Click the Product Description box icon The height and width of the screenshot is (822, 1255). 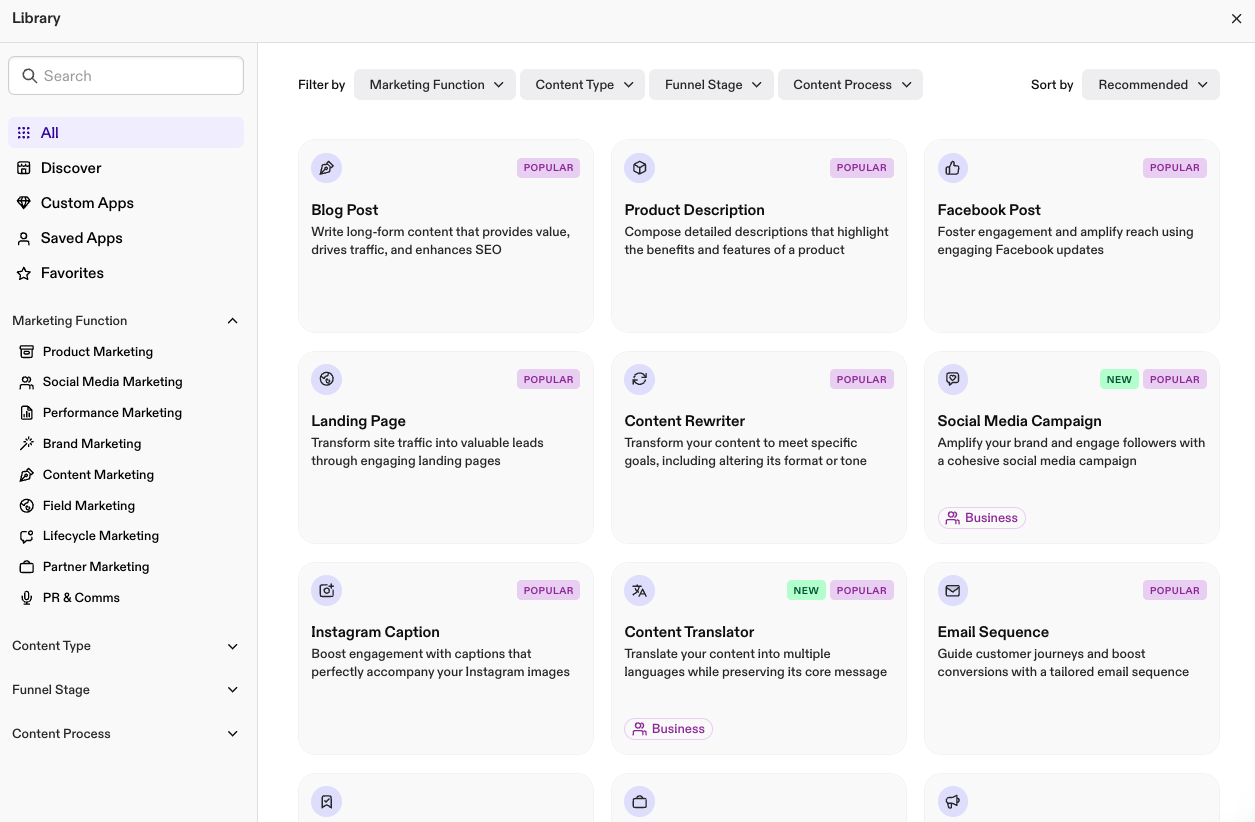(x=640, y=168)
